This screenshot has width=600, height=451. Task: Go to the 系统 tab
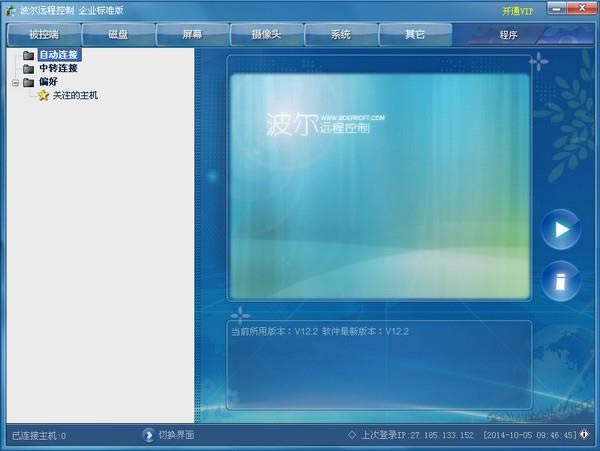pos(341,34)
